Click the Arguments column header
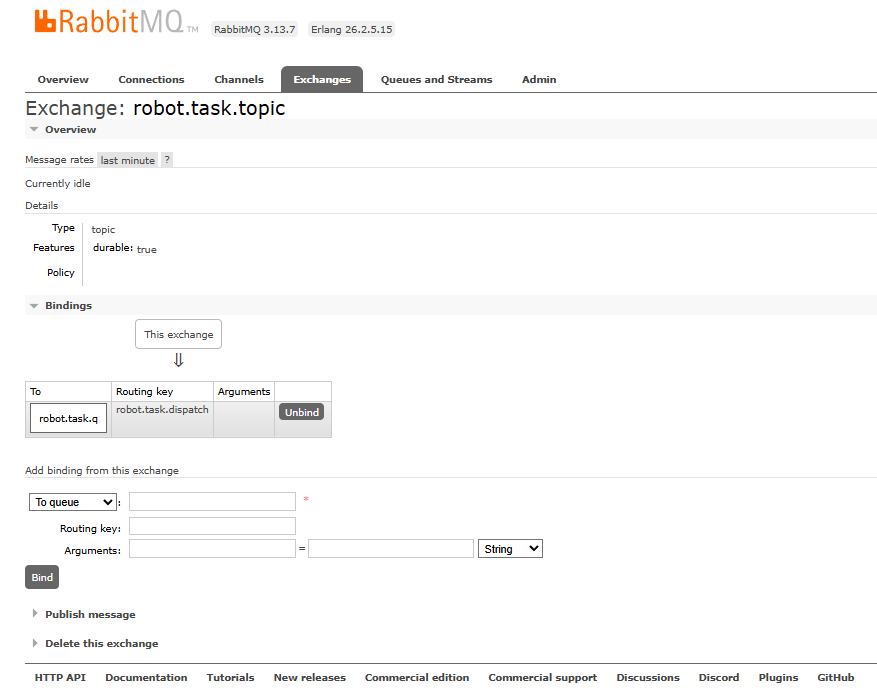This screenshot has height=695, width=877. click(x=244, y=392)
